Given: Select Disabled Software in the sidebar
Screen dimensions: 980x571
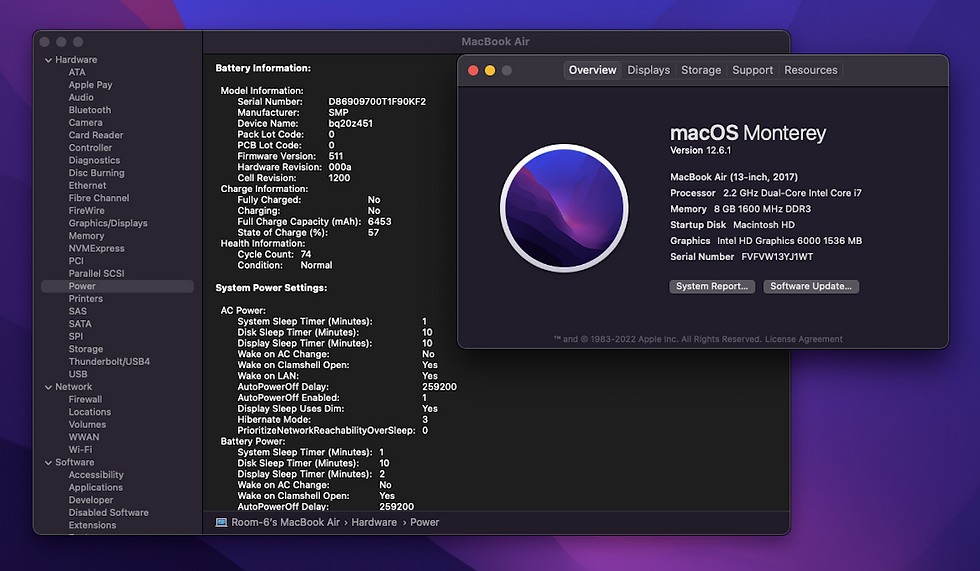Looking at the screenshot, I should pos(109,513).
